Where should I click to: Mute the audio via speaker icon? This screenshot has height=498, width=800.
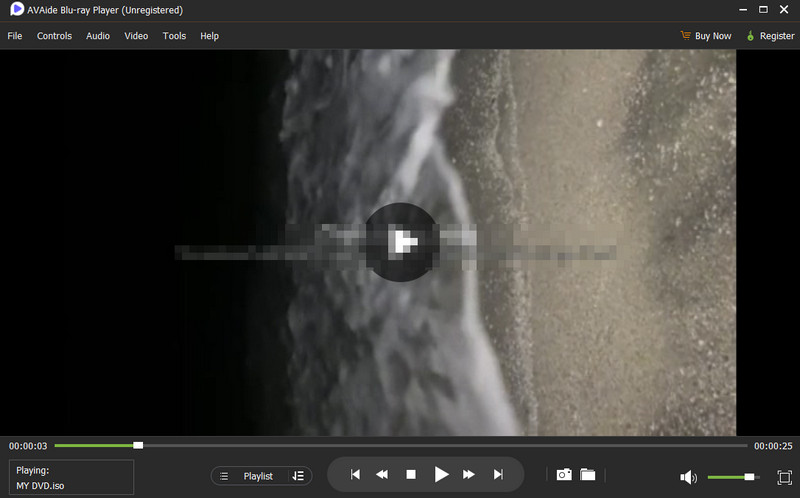click(x=688, y=477)
